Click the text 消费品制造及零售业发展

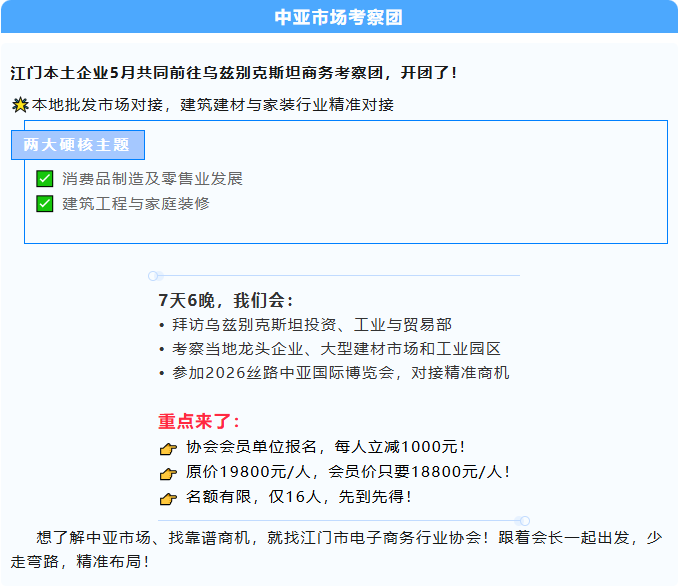point(152,179)
